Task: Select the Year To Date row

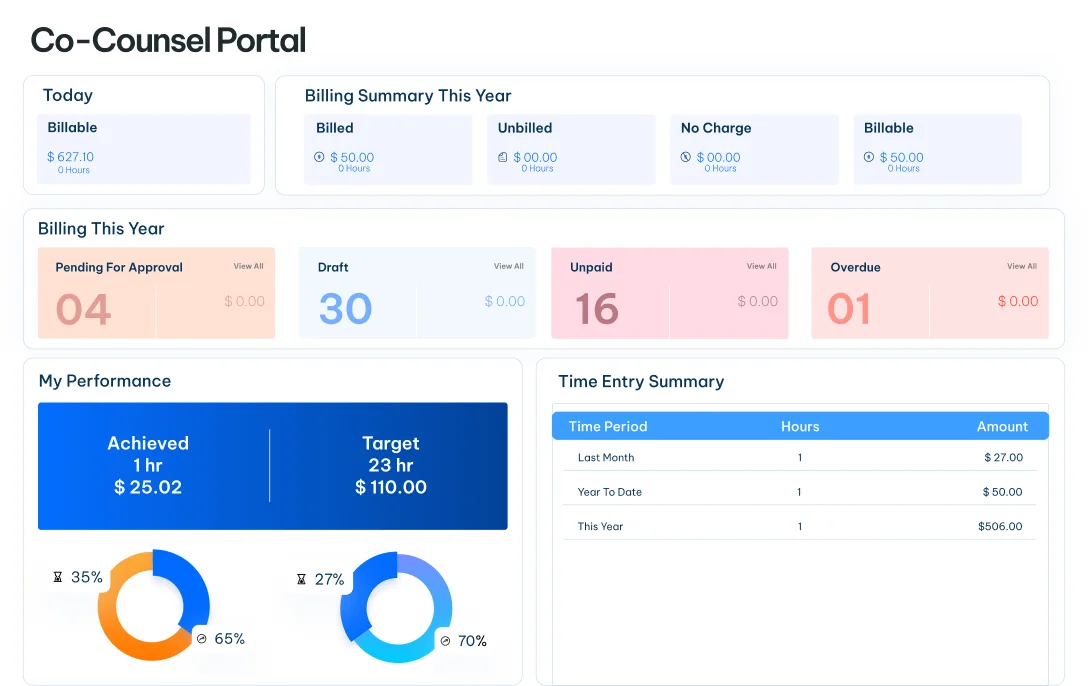Action: tap(800, 492)
